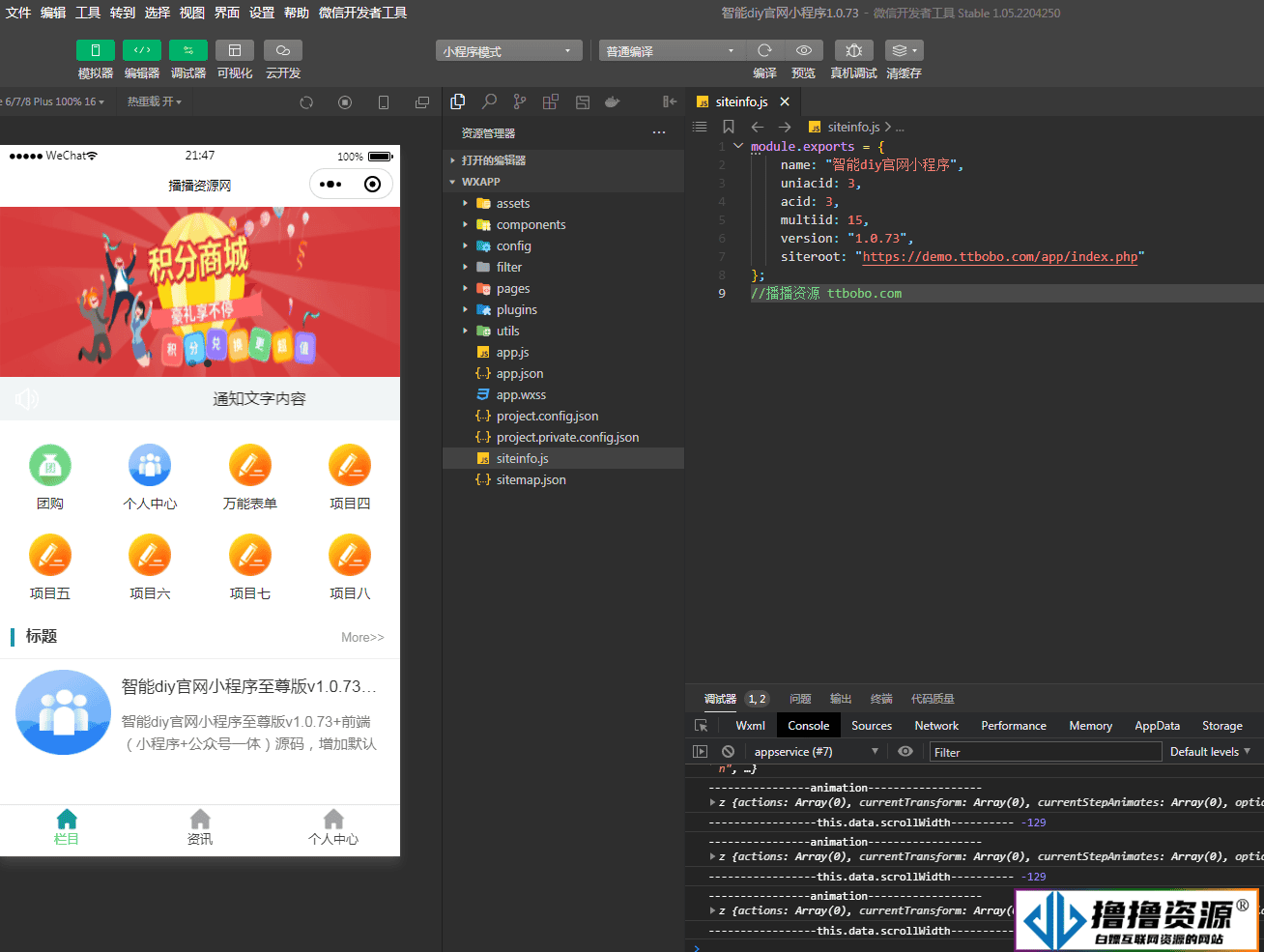The height and width of the screenshot is (952, 1264).
Task: Open the Default levels dropdown
Action: (1210, 752)
